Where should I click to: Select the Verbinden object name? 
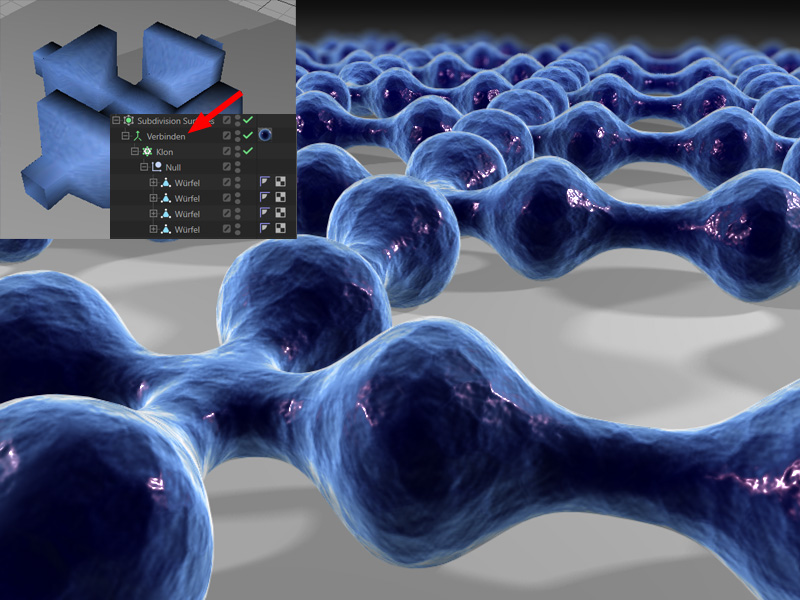click(166, 136)
